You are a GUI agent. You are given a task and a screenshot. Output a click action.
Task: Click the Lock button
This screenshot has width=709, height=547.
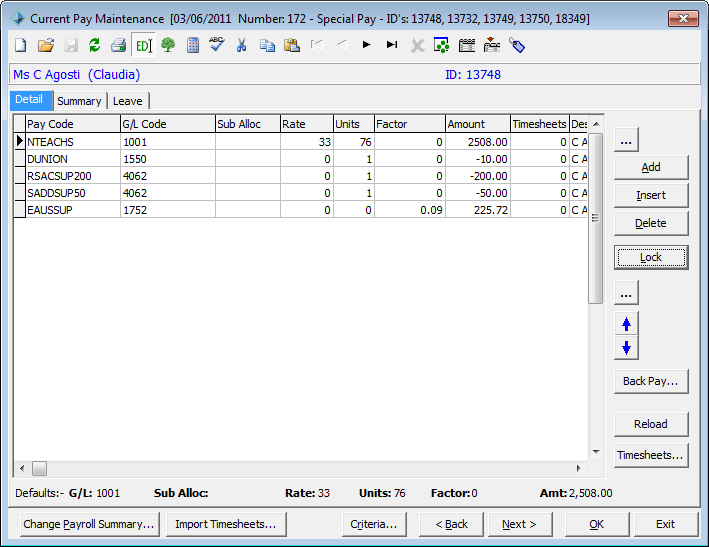point(651,257)
